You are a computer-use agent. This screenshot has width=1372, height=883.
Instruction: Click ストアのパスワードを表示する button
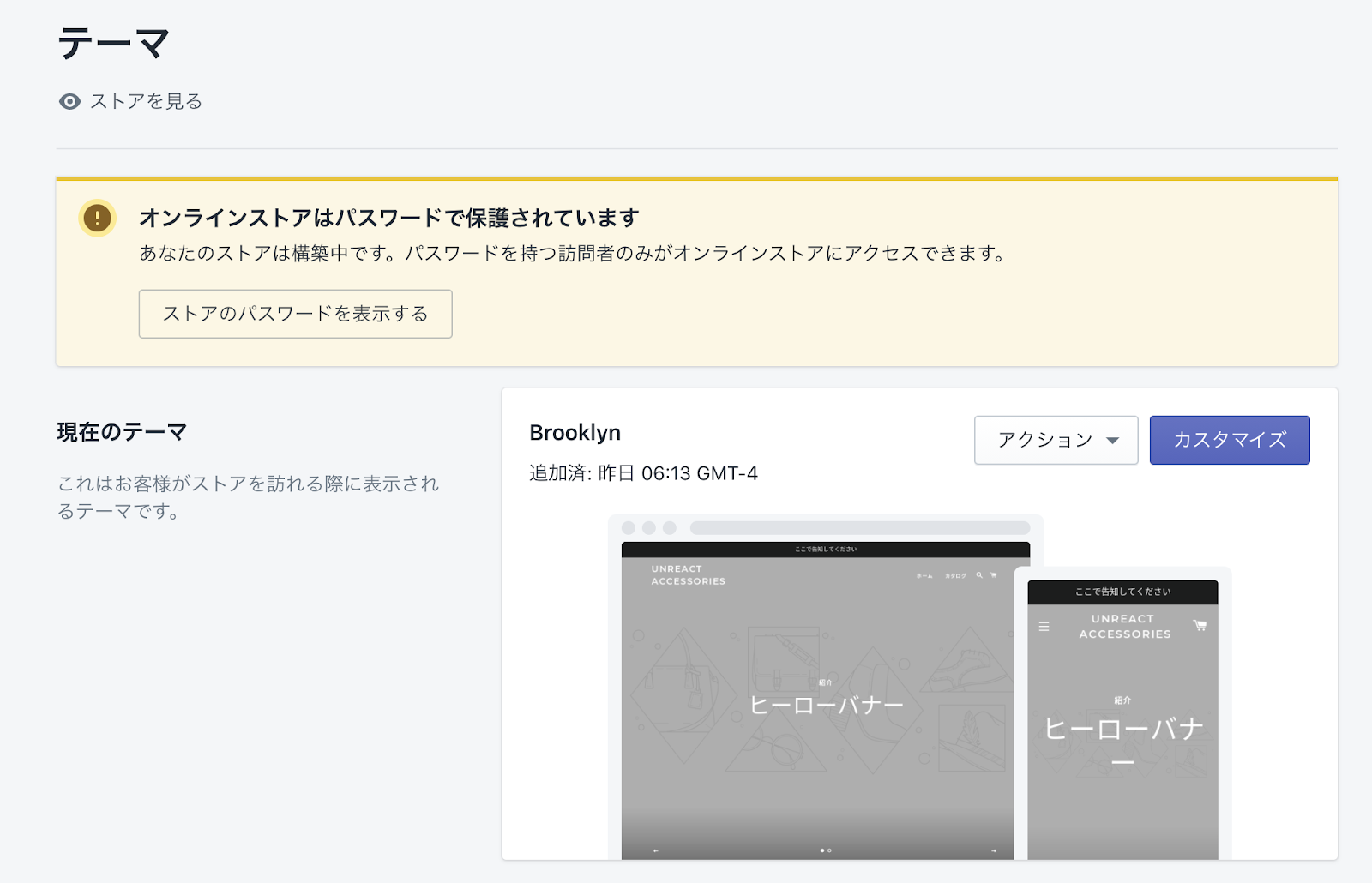(x=295, y=314)
